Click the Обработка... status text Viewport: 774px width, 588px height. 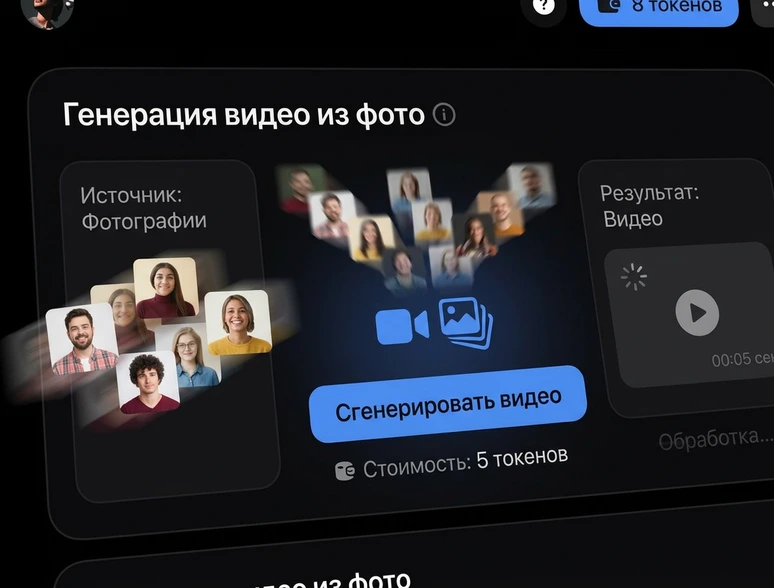point(715,438)
